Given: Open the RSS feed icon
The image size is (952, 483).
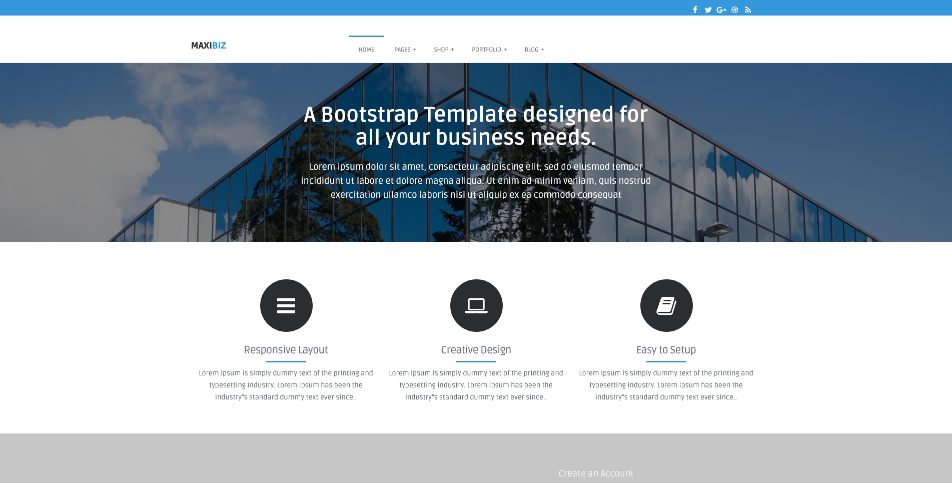Looking at the screenshot, I should (x=748, y=10).
